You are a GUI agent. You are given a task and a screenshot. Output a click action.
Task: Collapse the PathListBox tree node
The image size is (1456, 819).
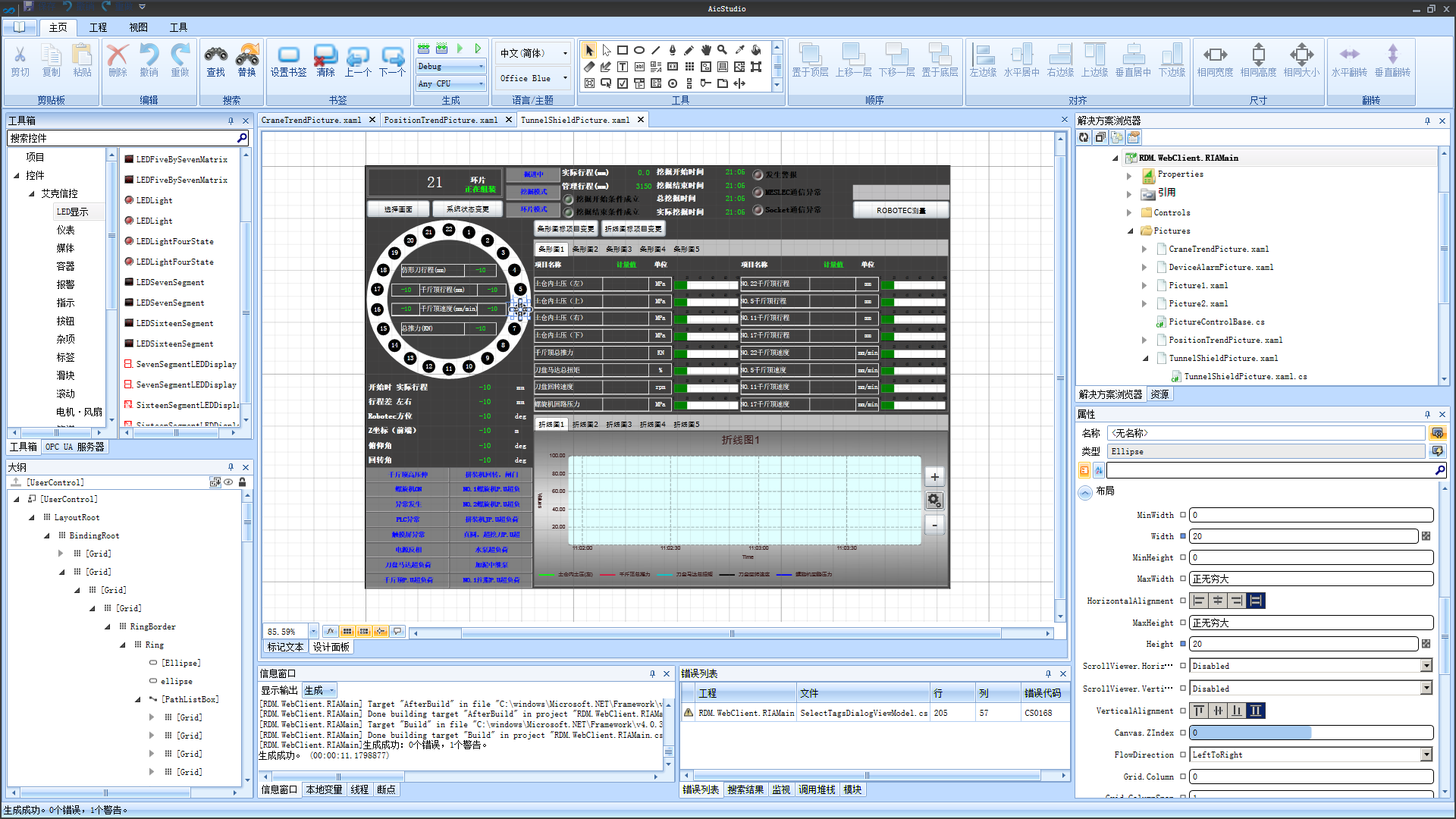pyautogui.click(x=137, y=699)
